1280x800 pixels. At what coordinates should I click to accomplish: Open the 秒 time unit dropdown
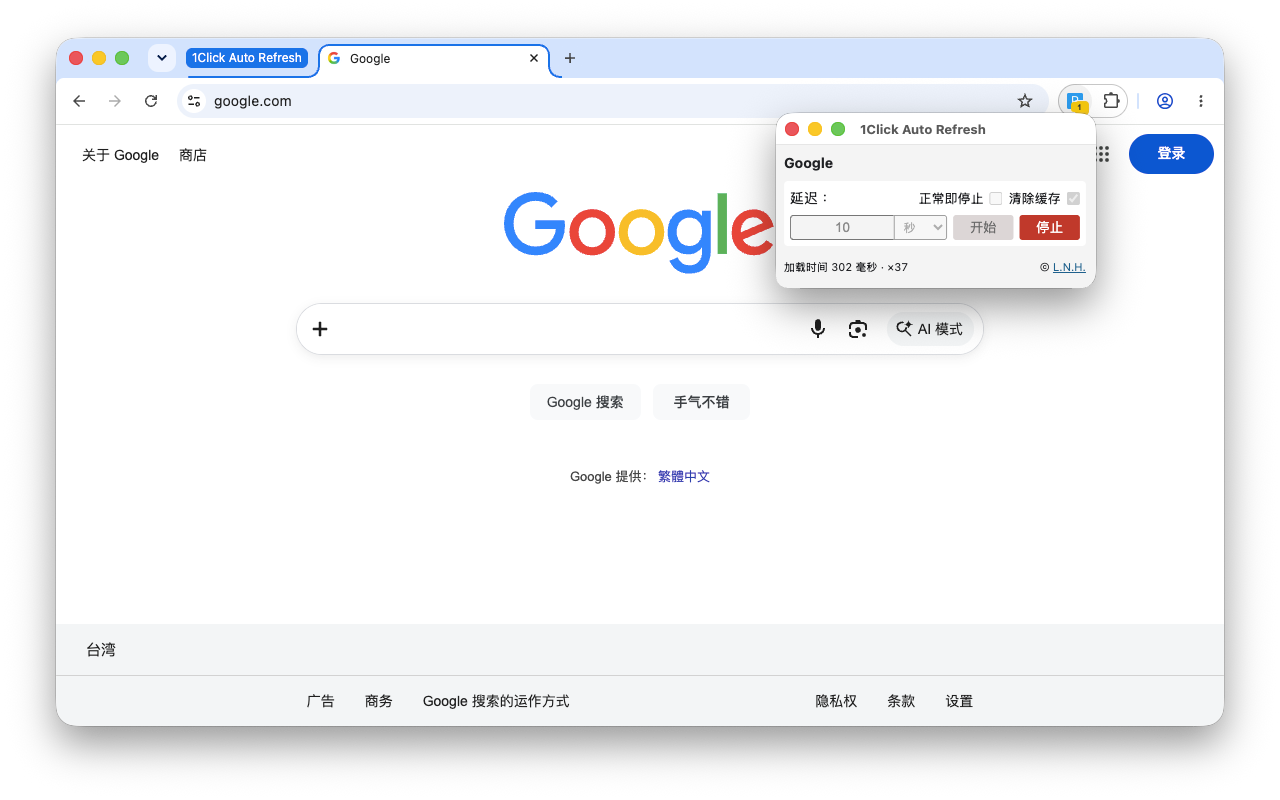pos(920,228)
